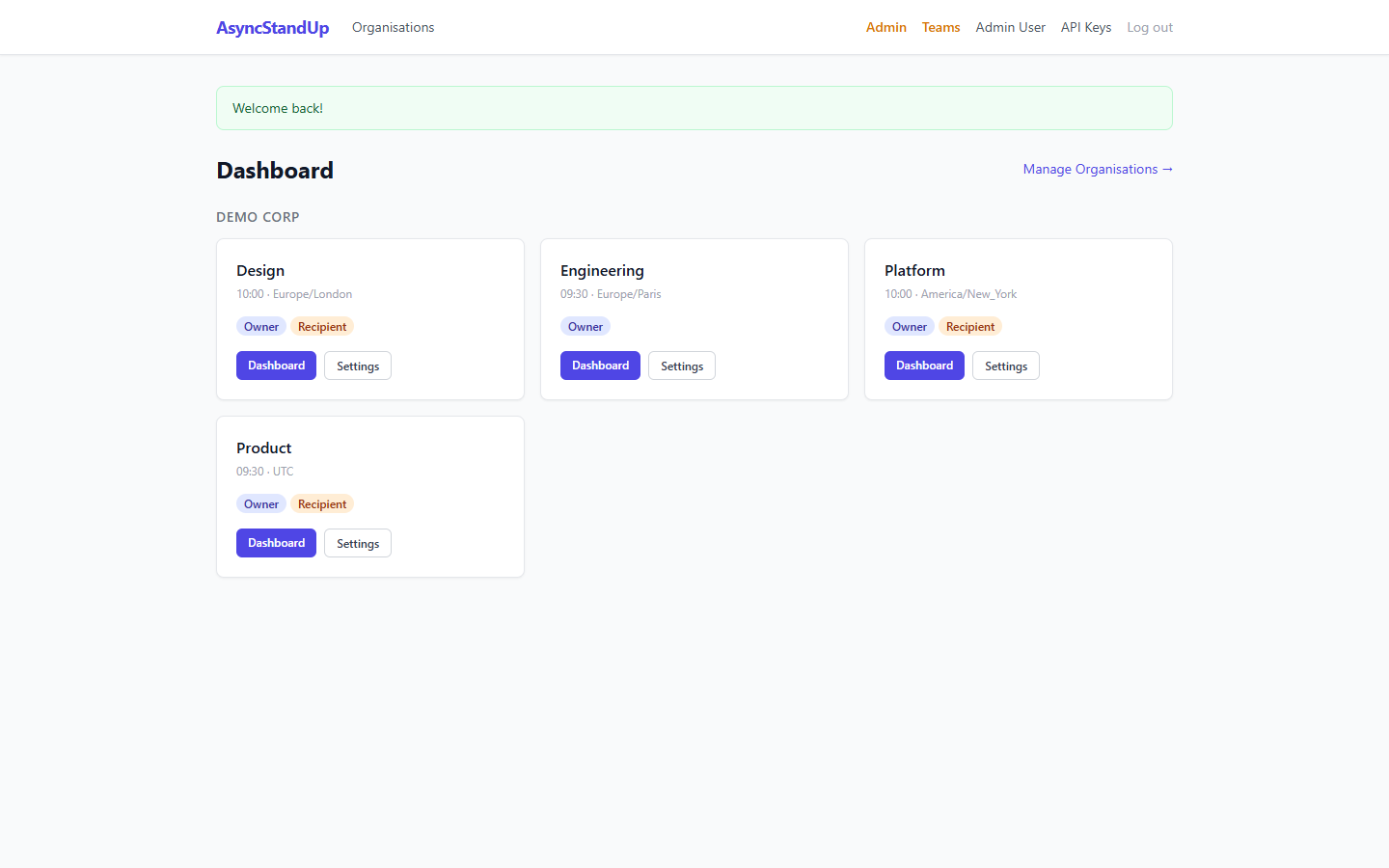The image size is (1389, 868).
Task: Click the Recipient badge on Product card
Action: coord(322,504)
